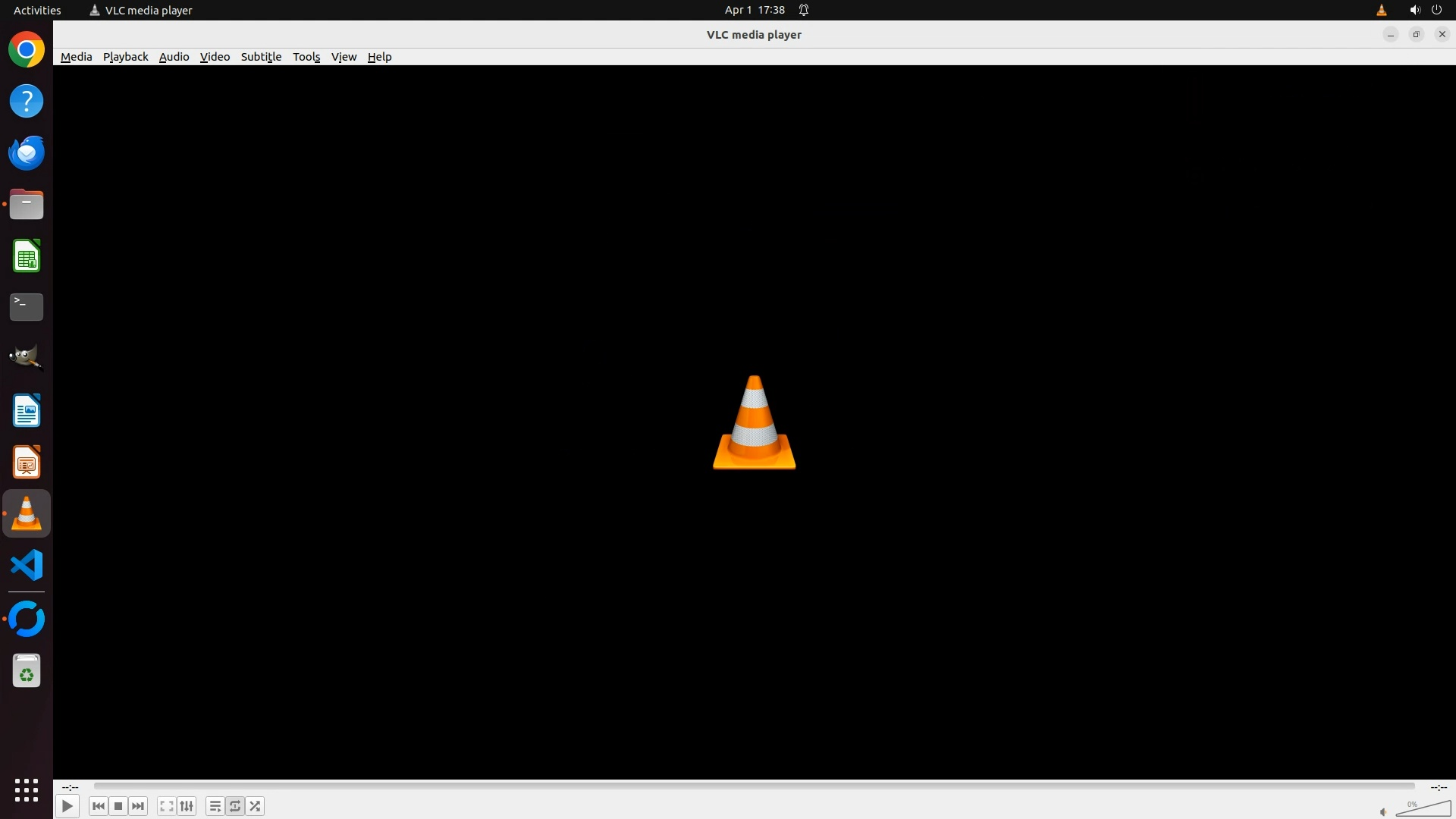The height and width of the screenshot is (819, 1456).
Task: Expand the Audio menu
Action: (x=174, y=57)
